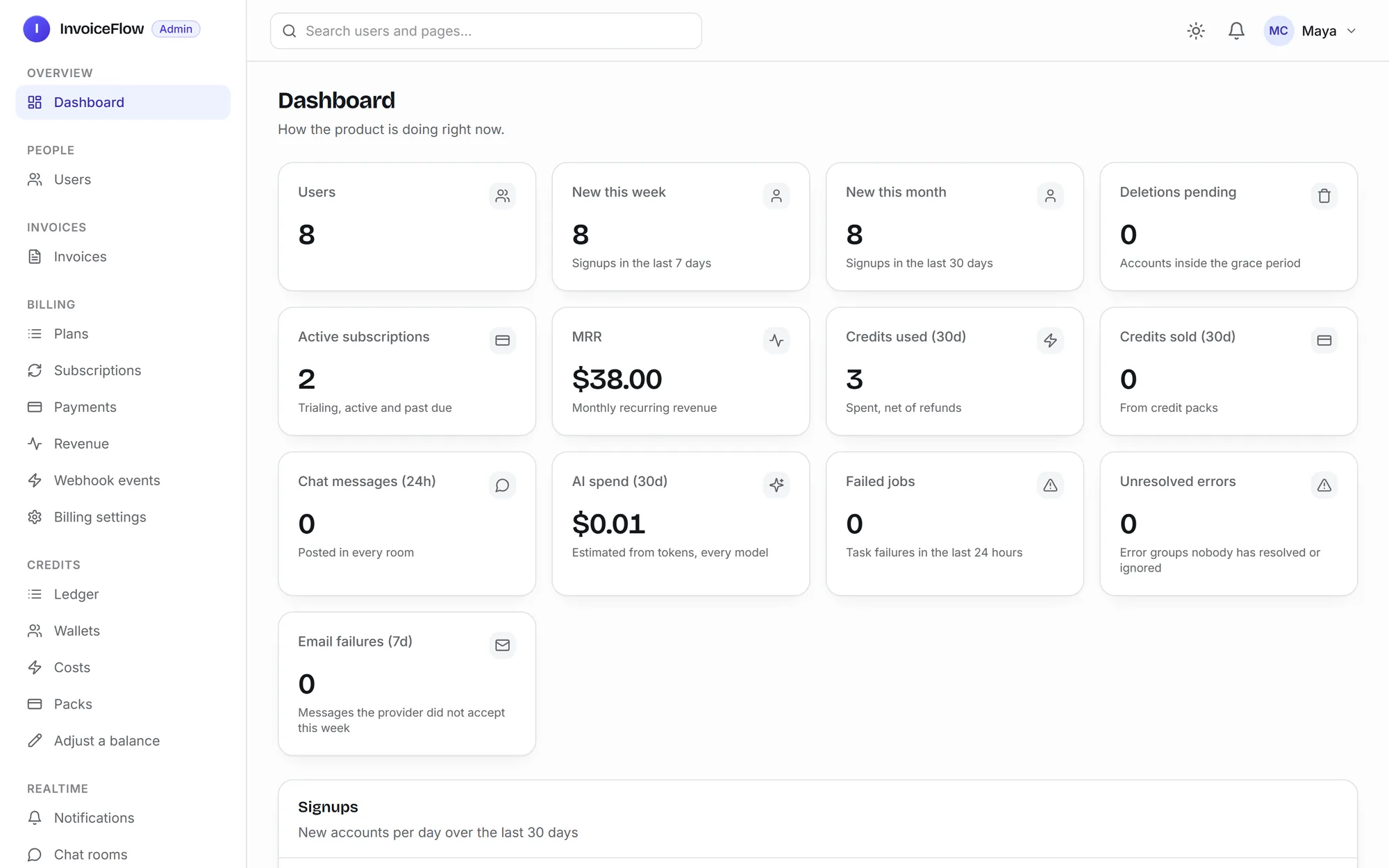The image size is (1389, 868).
Task: Click the Adjust a balance pencil icon
Action: coord(35,741)
